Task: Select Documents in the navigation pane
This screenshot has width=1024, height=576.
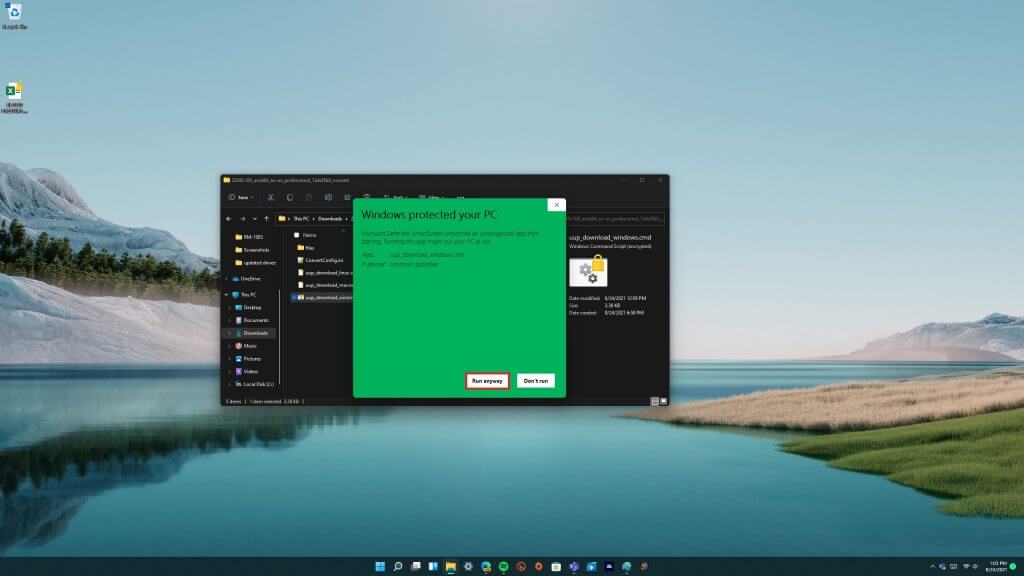Action: click(x=251, y=320)
